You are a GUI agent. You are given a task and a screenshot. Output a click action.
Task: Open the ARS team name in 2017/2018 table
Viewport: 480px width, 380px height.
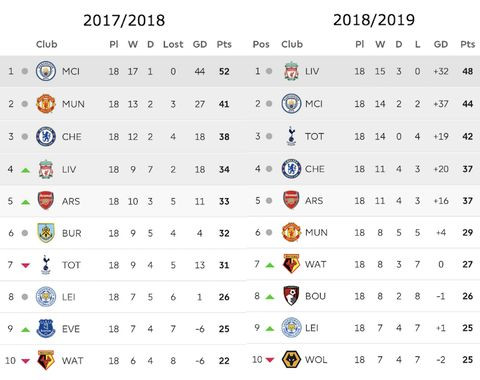[71, 201]
